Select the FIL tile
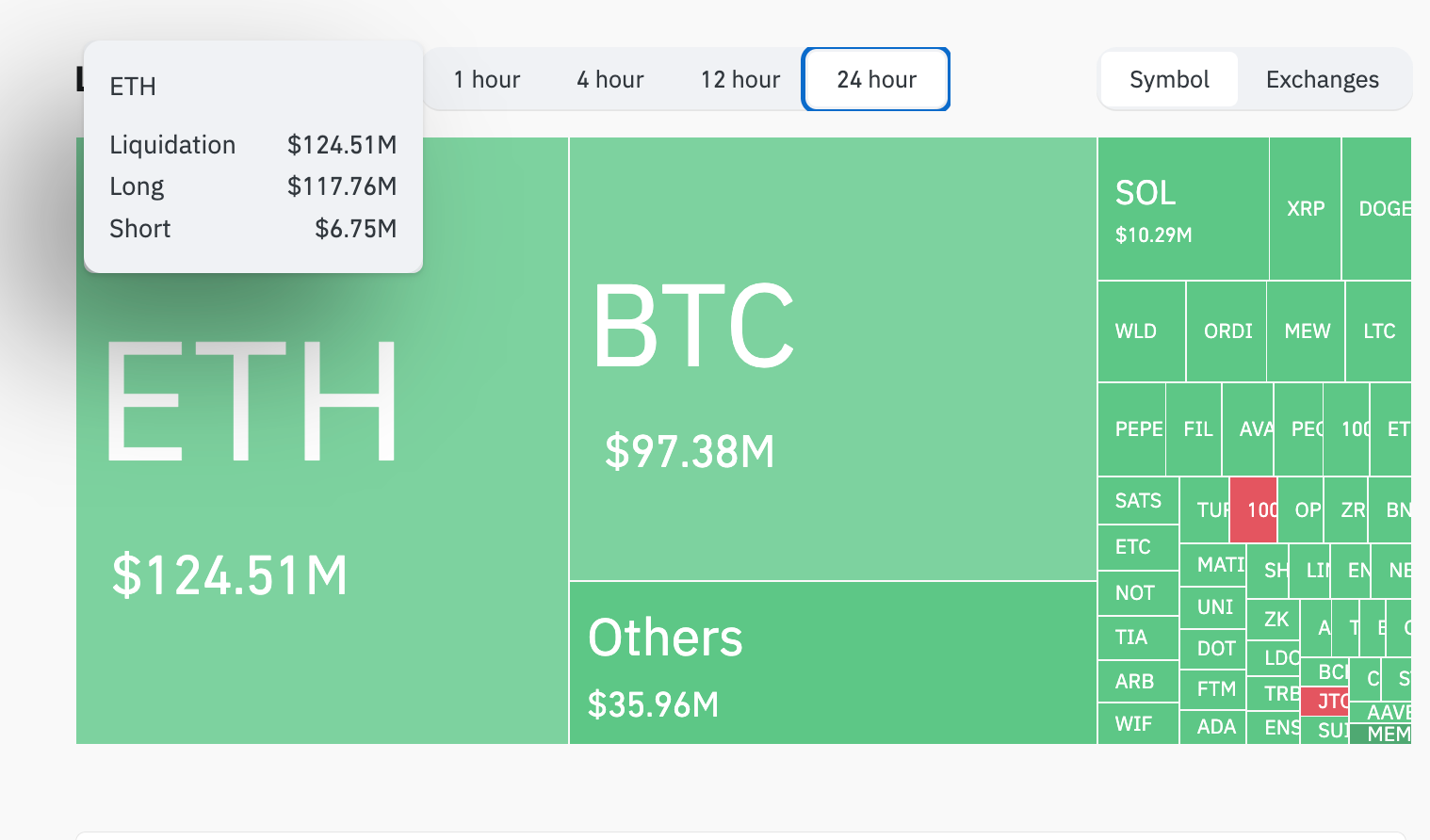 tap(1194, 429)
